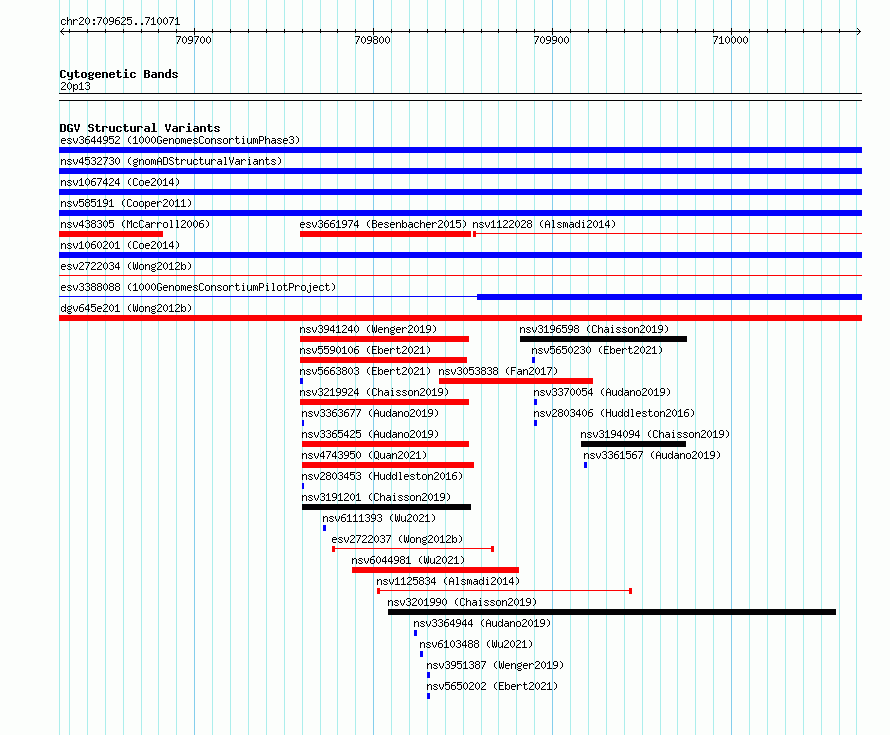The image size is (890, 735).
Task: Click the red bar of nsv3053838 (Fan2017)
Action: pos(516,381)
